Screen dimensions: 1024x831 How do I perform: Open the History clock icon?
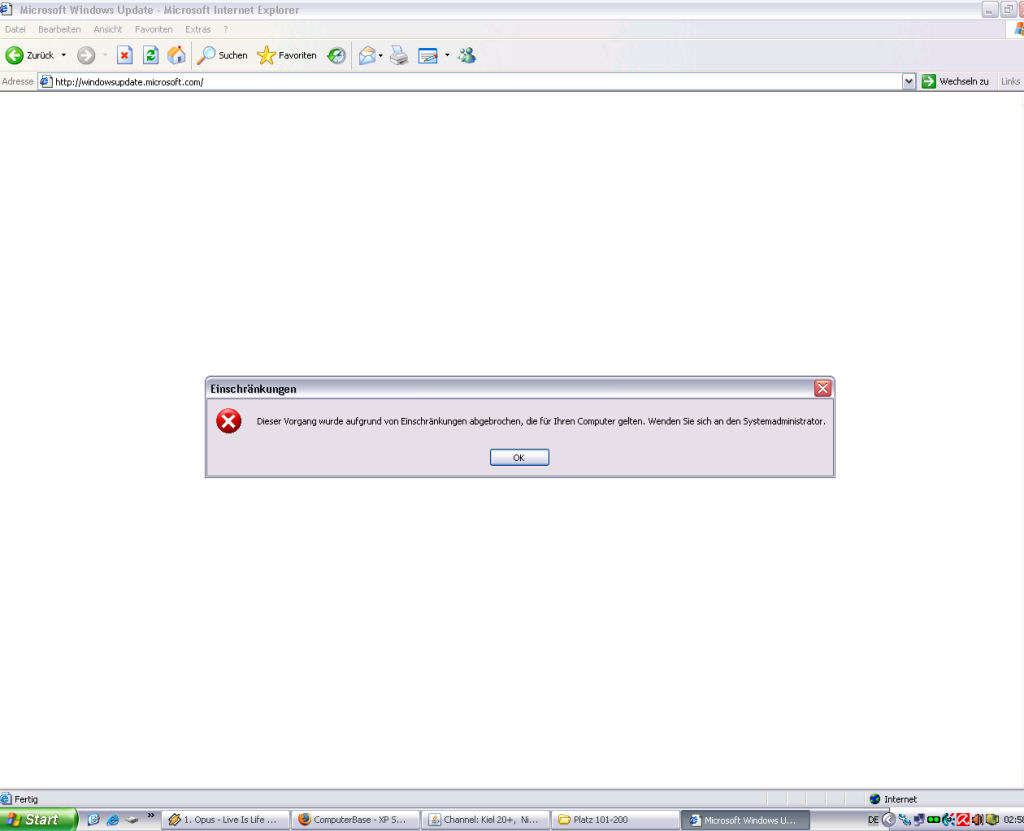(x=336, y=56)
